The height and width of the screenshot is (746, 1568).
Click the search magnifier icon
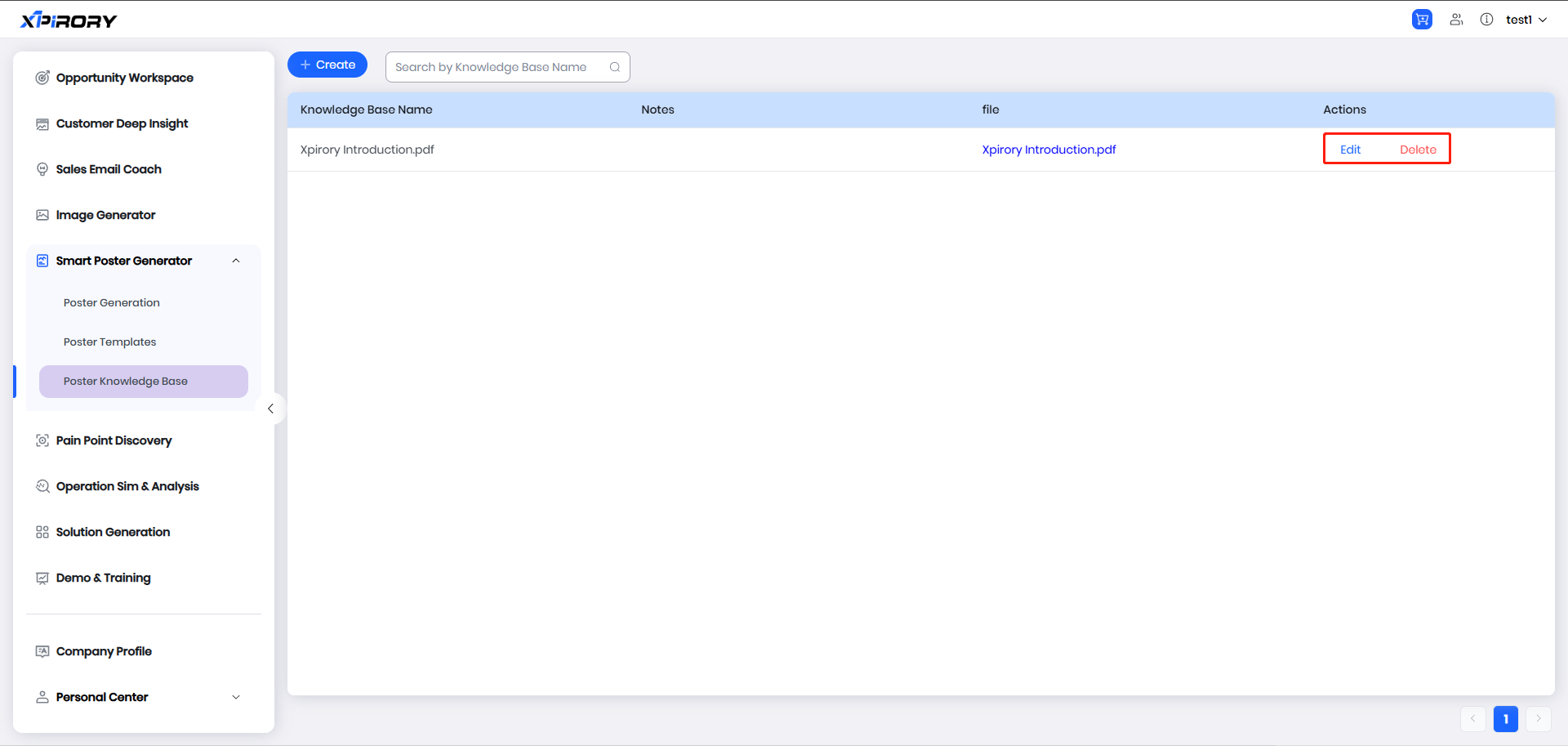coord(615,67)
